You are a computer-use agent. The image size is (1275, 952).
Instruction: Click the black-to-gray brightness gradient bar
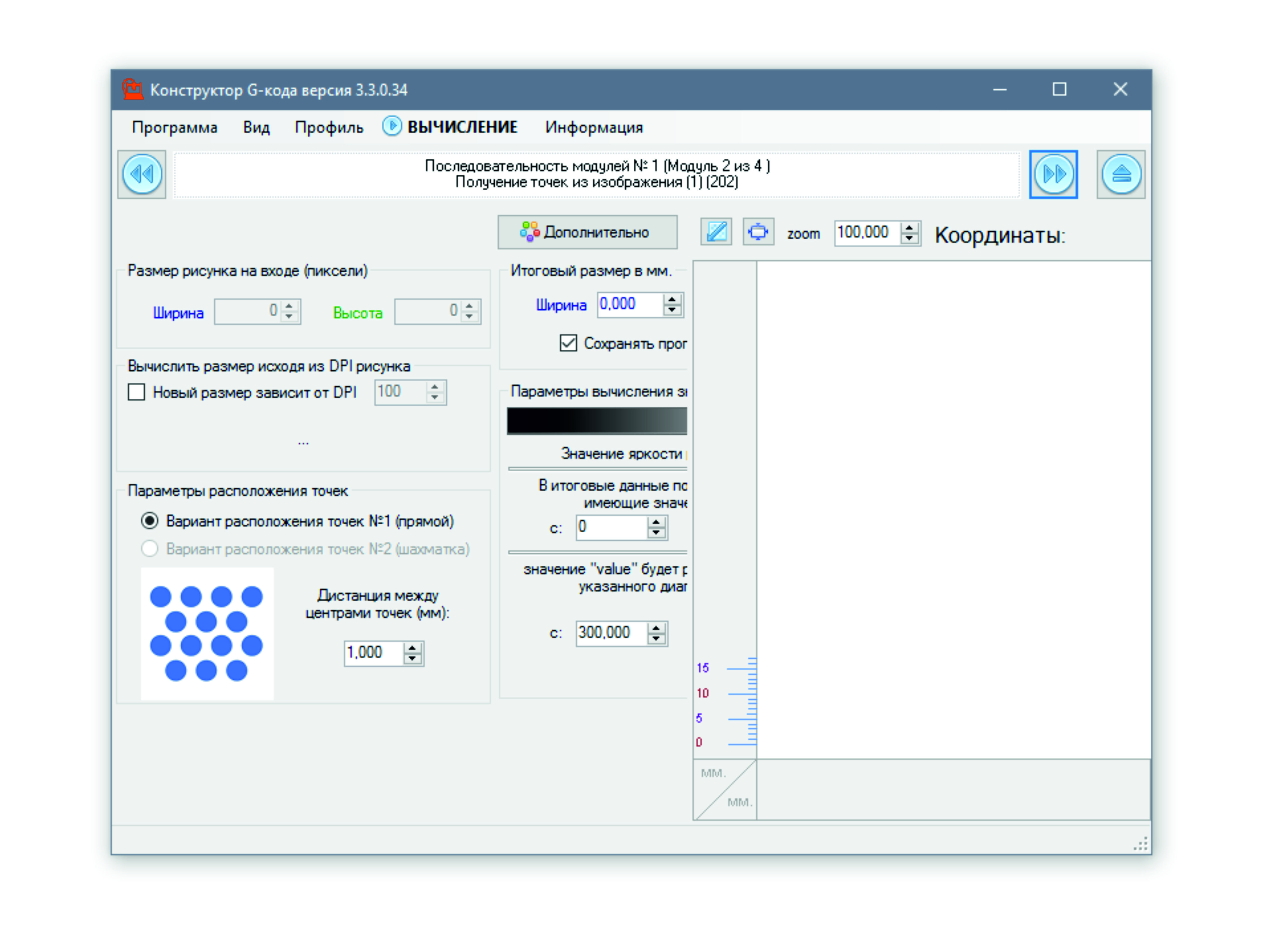[596, 421]
